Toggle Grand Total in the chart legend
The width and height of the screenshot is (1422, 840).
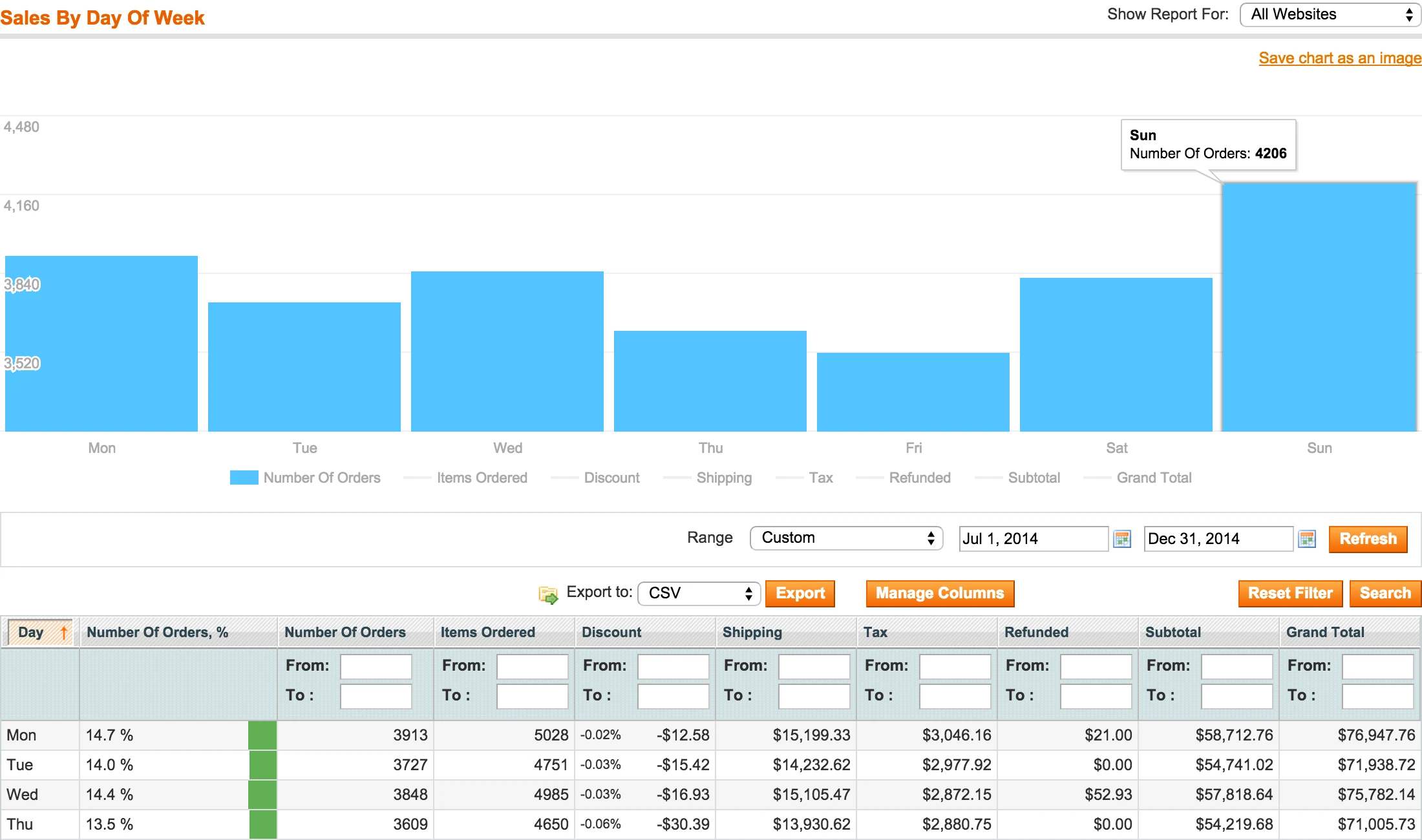tap(1154, 478)
